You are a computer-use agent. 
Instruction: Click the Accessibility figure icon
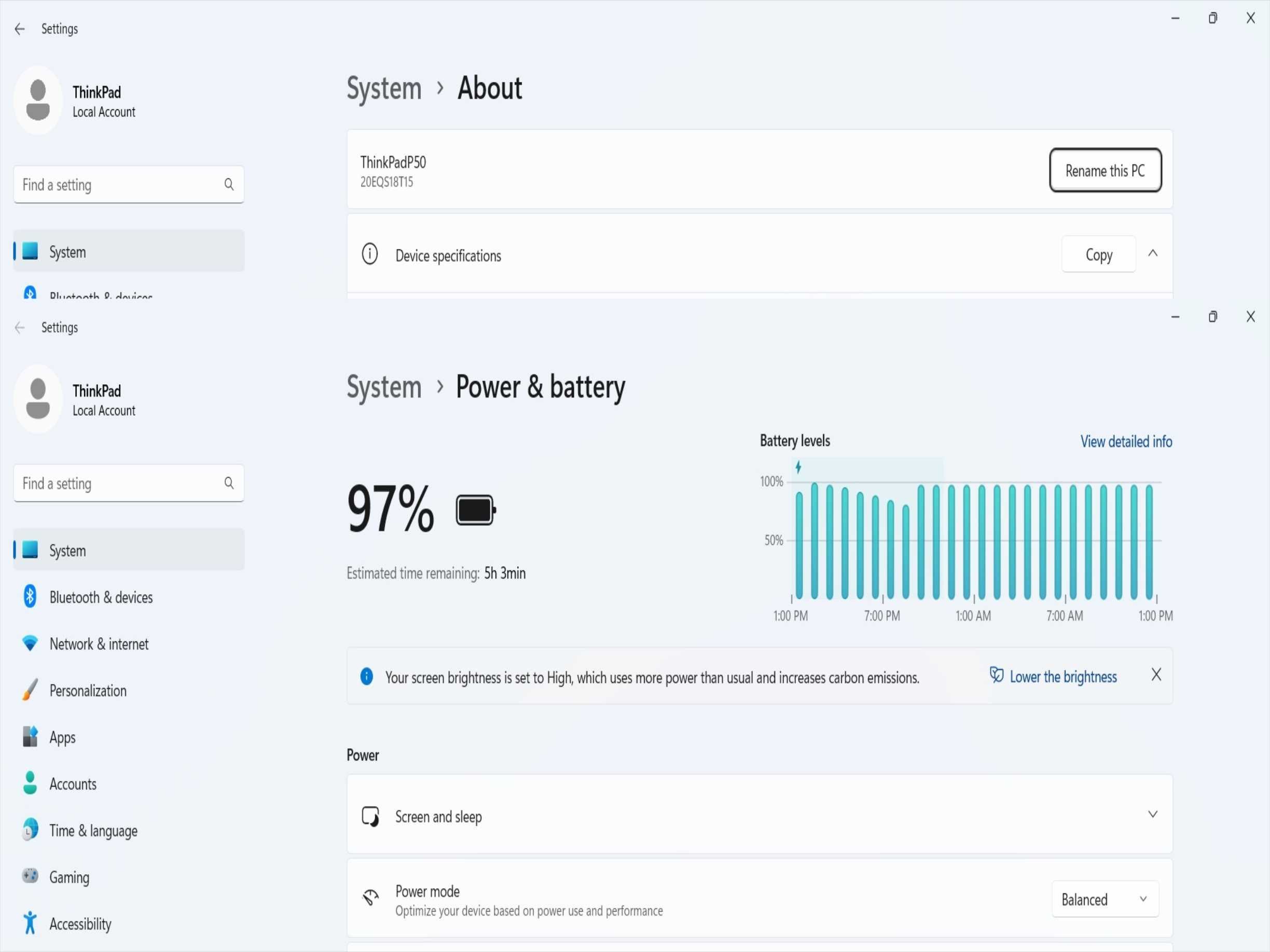30,923
